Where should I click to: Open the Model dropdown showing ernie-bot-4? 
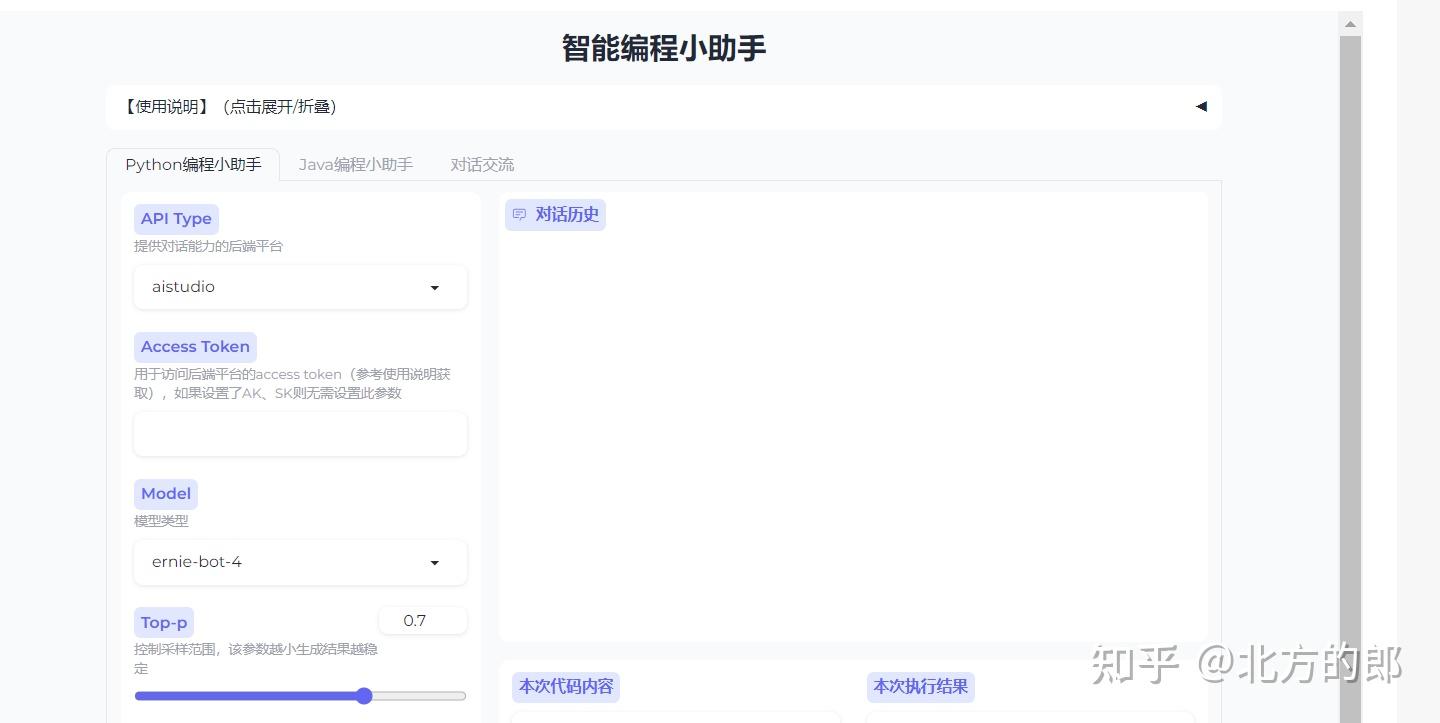pos(300,562)
